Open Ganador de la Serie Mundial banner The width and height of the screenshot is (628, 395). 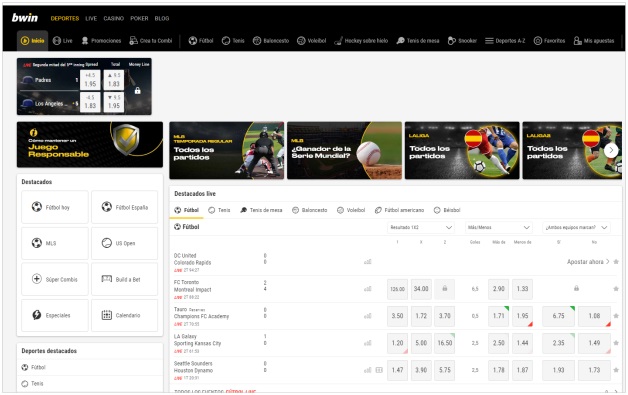point(344,150)
